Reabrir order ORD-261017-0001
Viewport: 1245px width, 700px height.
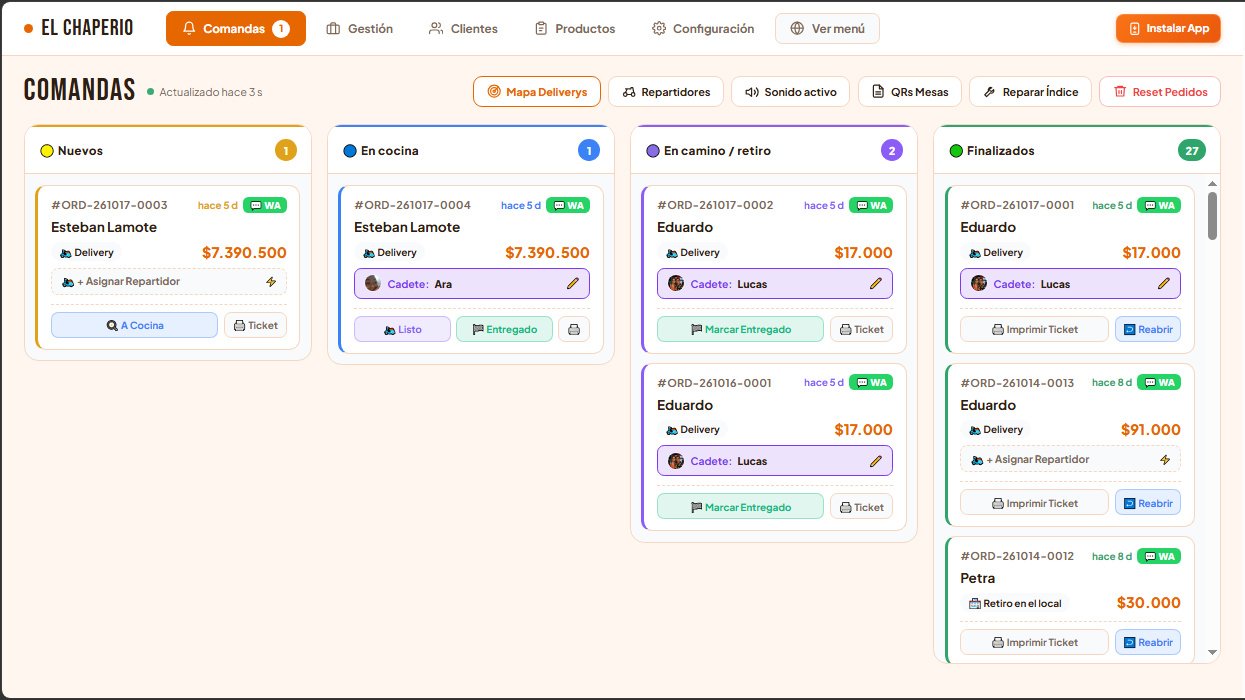1148,329
